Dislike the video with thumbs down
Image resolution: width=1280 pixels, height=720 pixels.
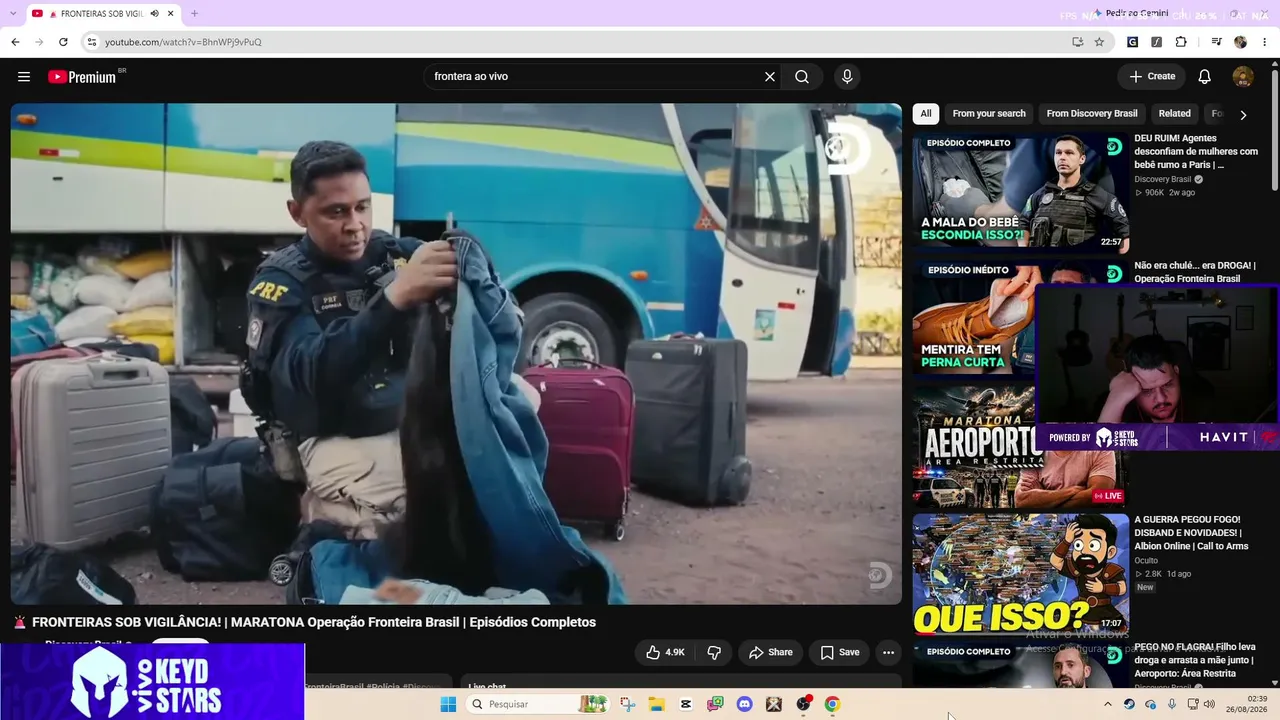pyautogui.click(x=714, y=652)
